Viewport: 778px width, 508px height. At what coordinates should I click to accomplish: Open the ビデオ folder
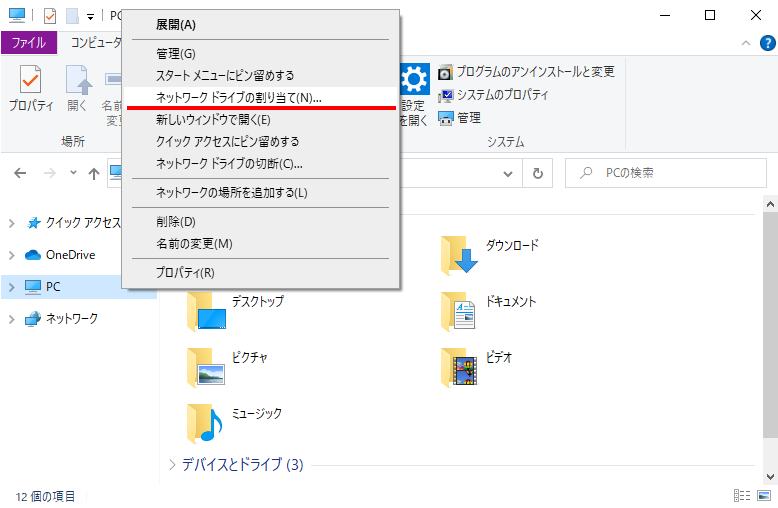point(461,367)
